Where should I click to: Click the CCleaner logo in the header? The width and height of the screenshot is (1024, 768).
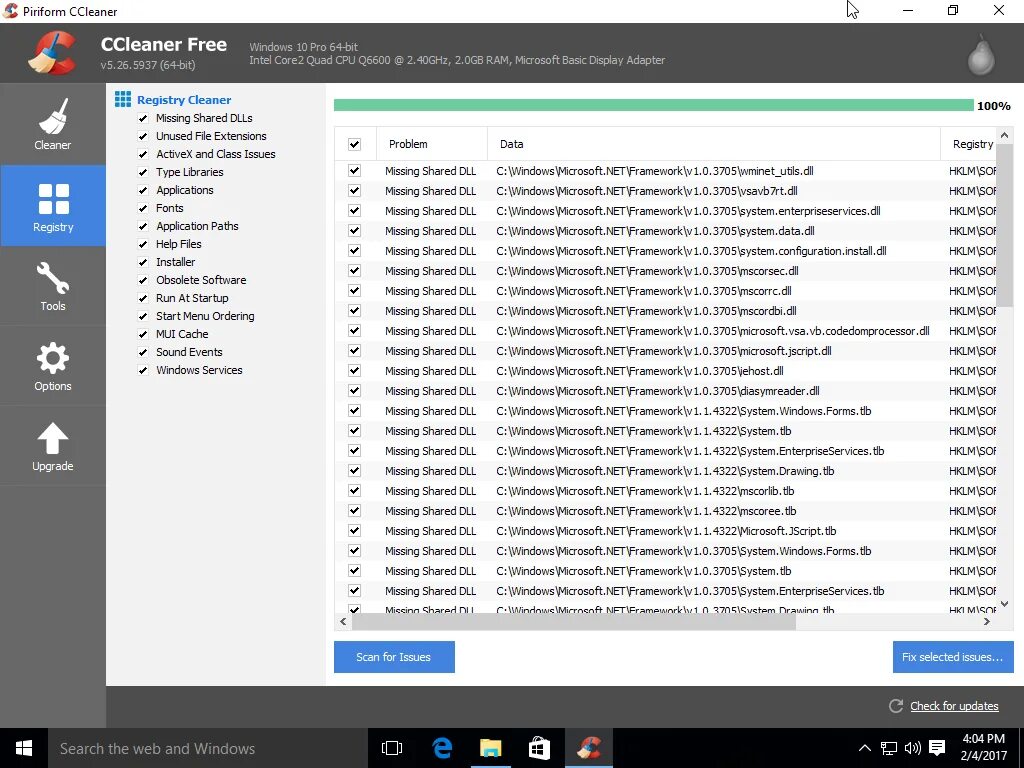53,54
